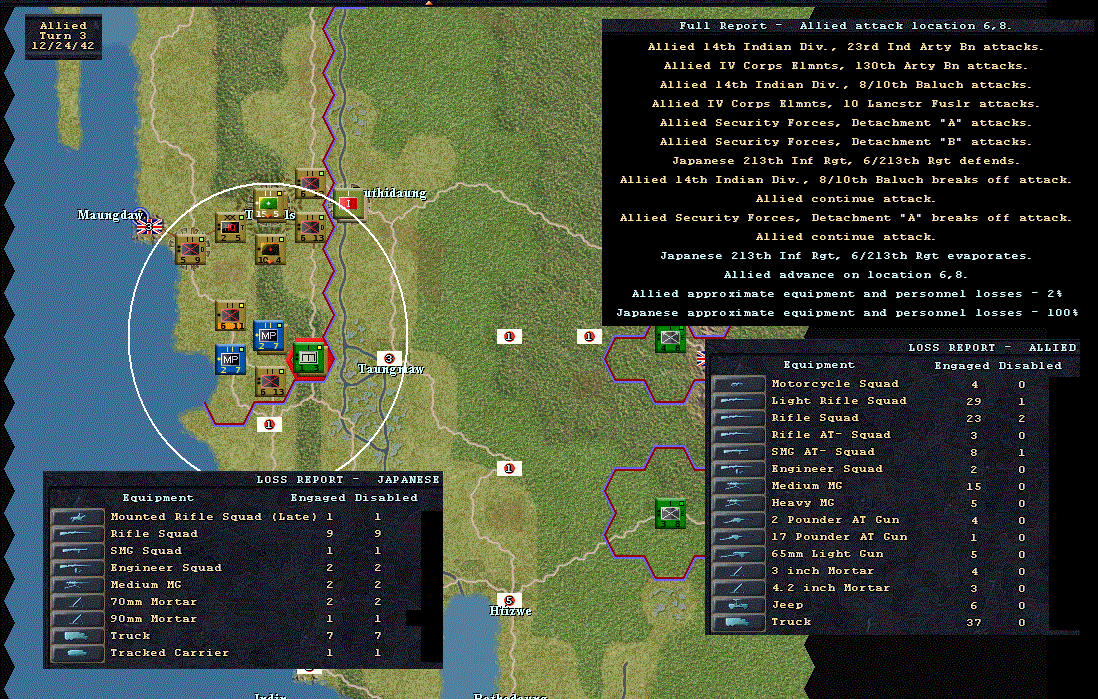
Task: Click the '10 Lancstr Fuslr attacks' line
Action: pos(846,104)
